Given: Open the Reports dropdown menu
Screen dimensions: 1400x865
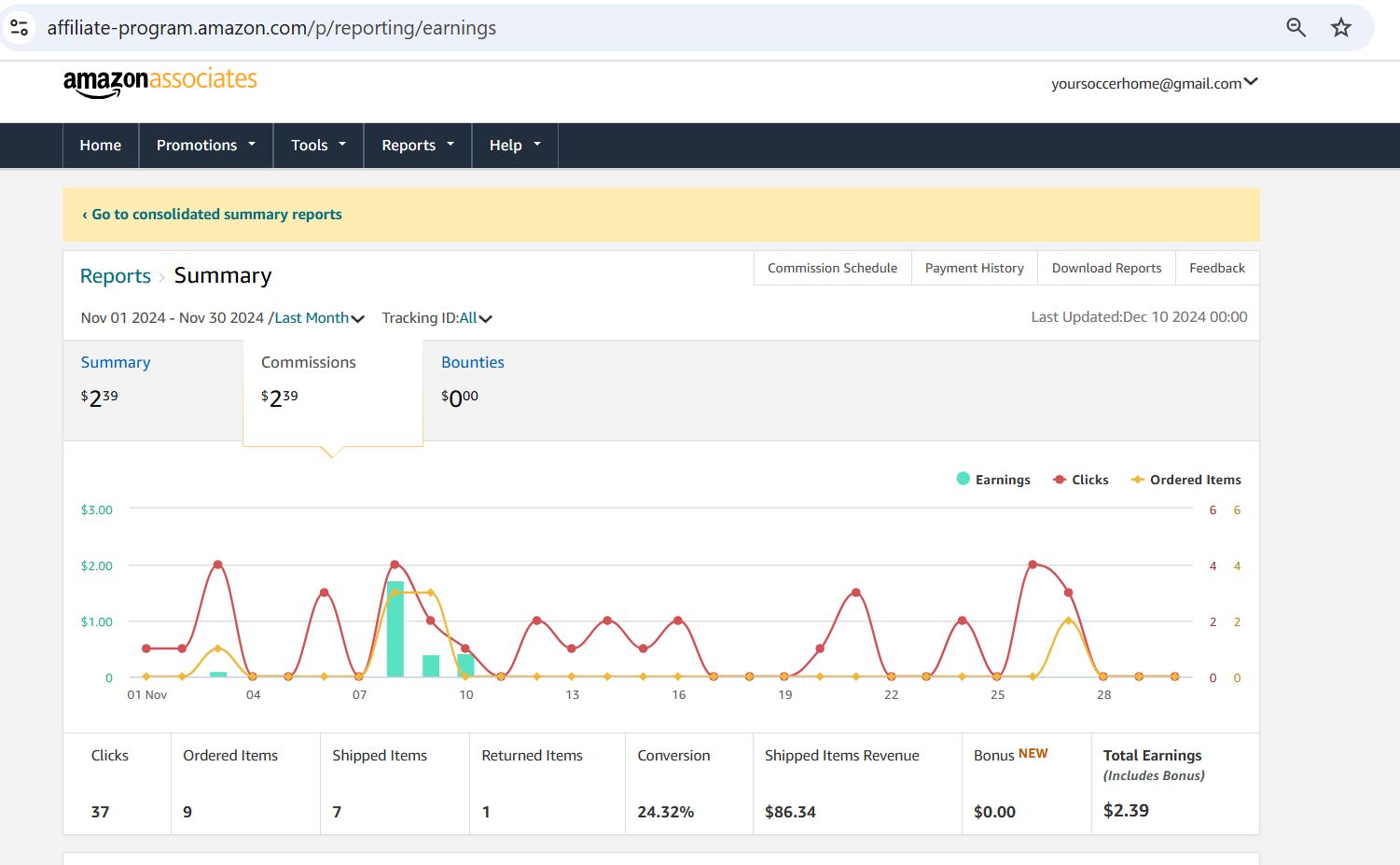Looking at the screenshot, I should tap(418, 146).
